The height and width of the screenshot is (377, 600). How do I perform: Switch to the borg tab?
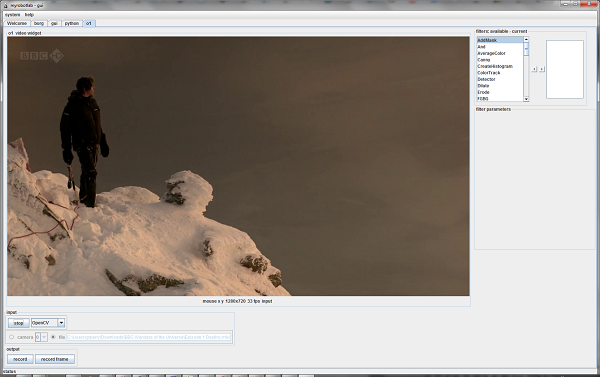(39, 23)
